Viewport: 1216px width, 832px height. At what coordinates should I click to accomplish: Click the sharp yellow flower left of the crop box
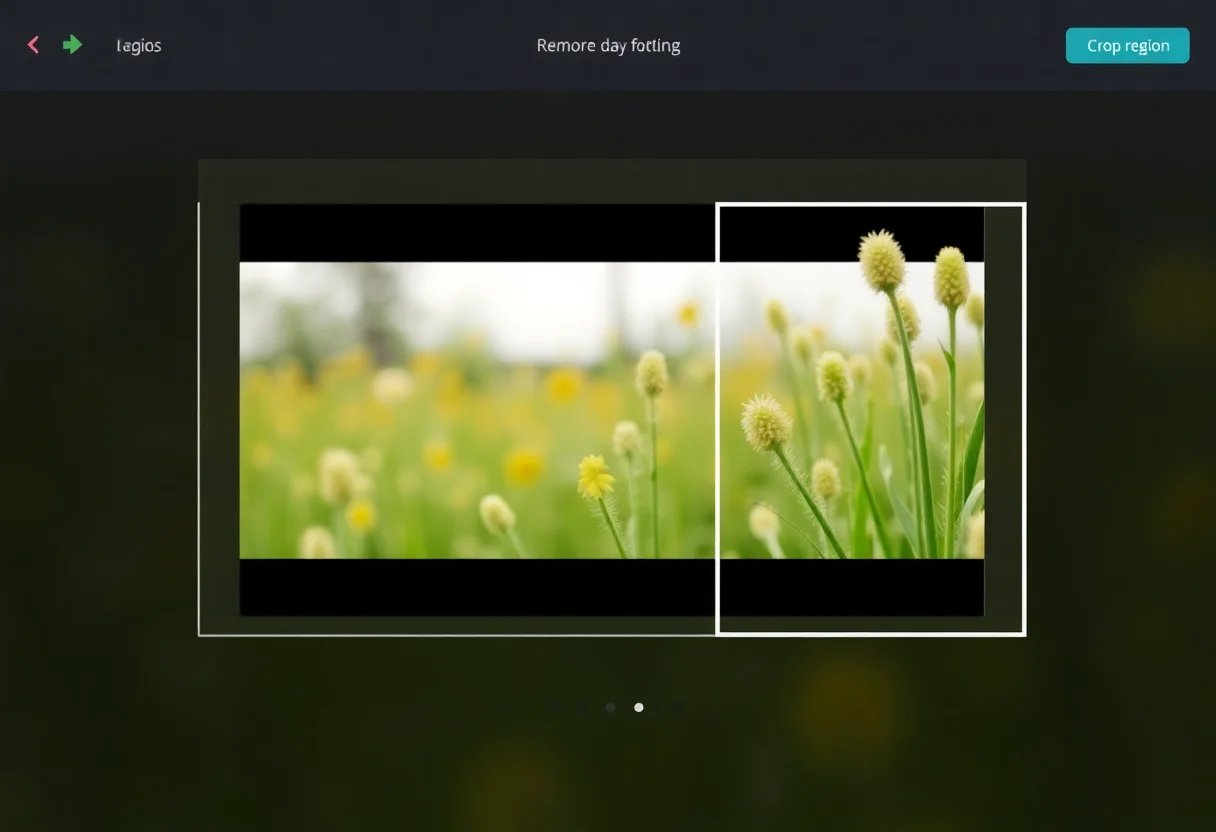tap(595, 477)
